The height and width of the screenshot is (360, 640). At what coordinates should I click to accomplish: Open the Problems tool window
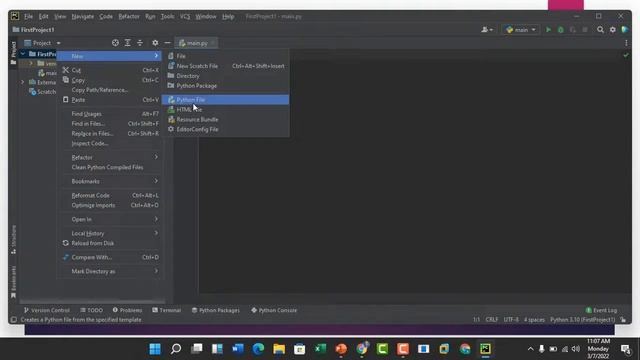(127, 310)
